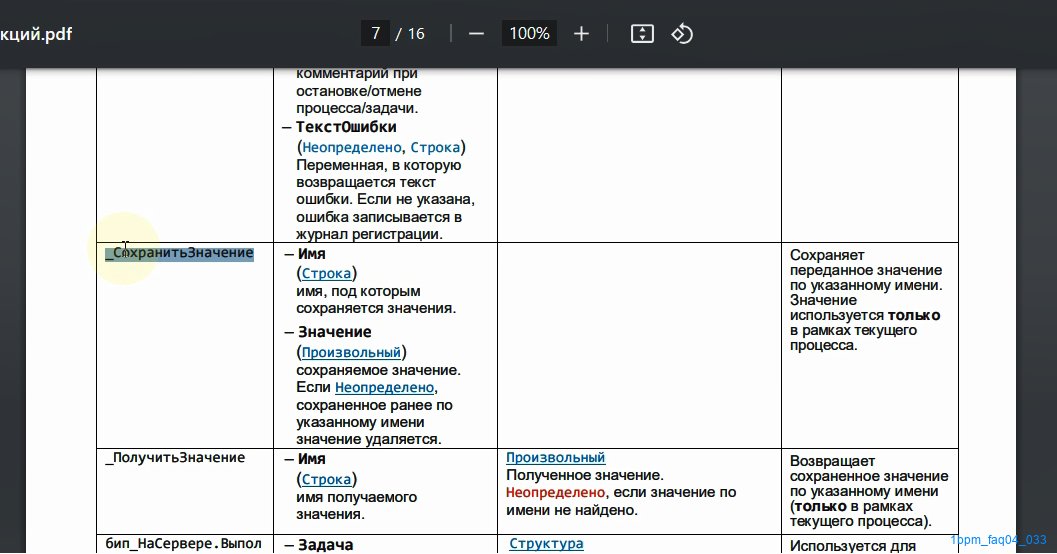Click the zoom in plus icon

(581, 34)
